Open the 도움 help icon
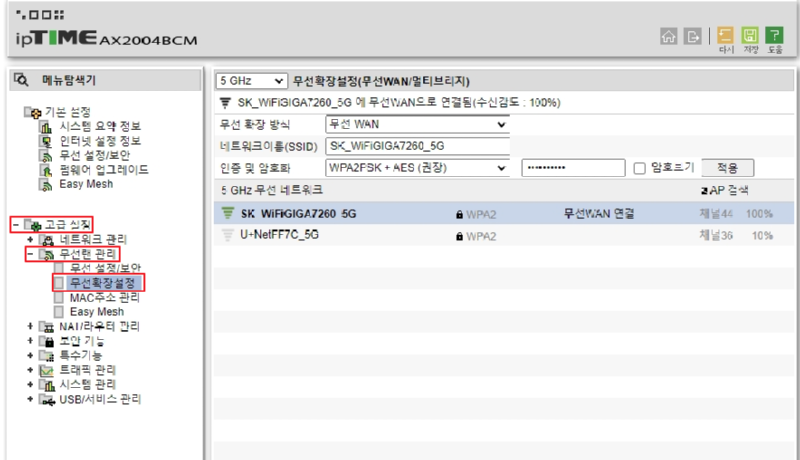Viewport: 800px width, 460px height. click(x=775, y=36)
